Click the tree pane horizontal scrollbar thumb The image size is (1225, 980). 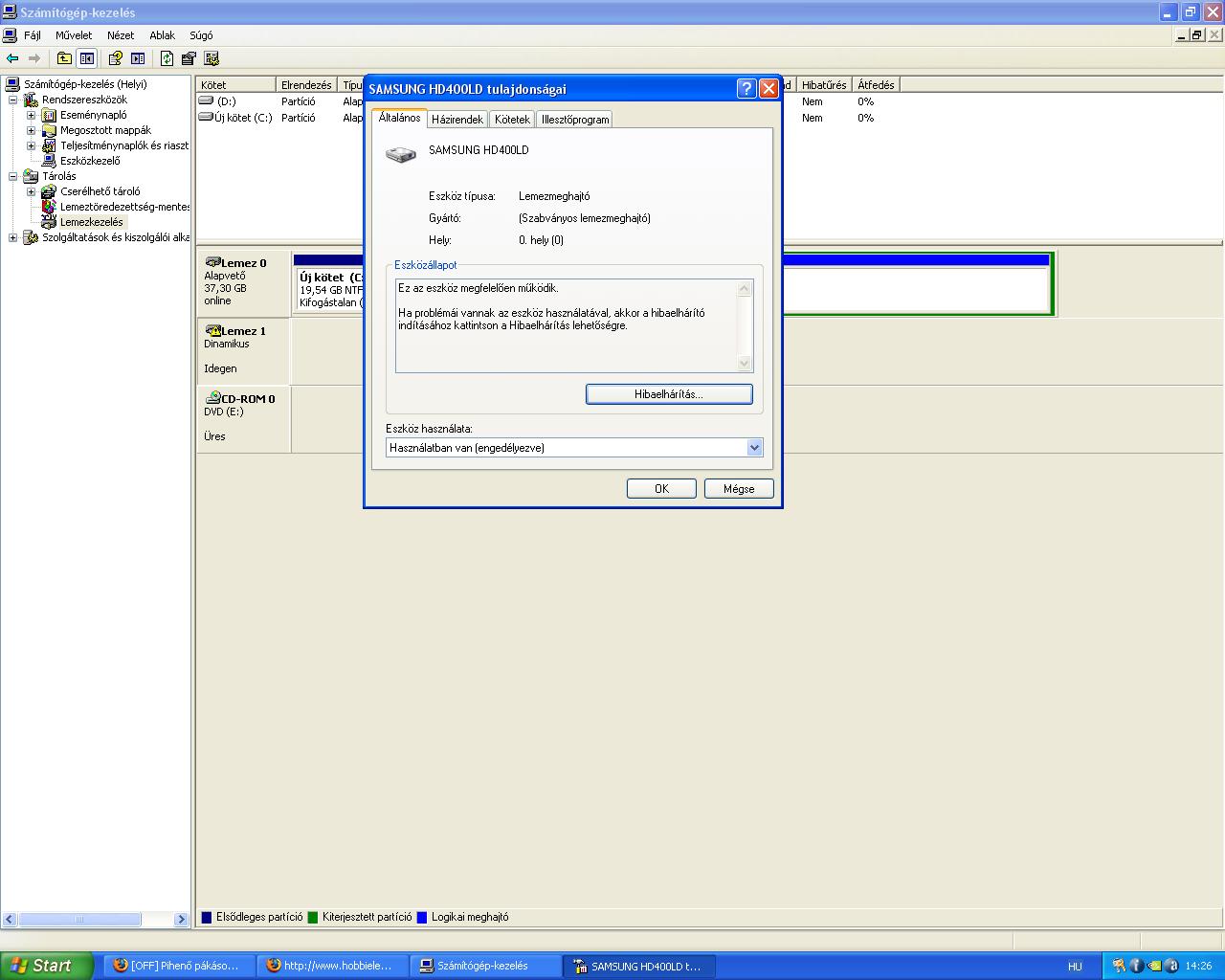tap(80, 919)
